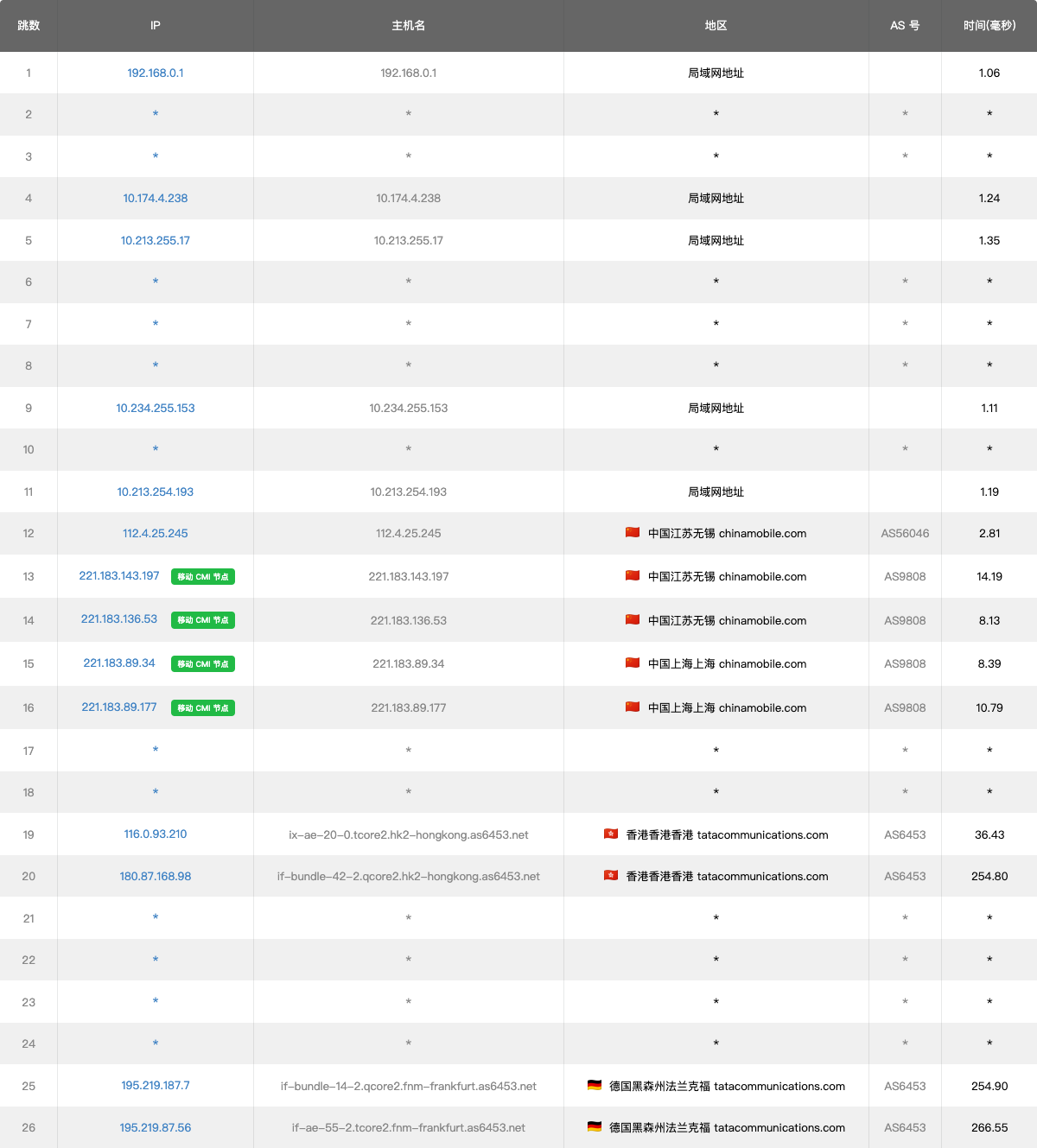Select hostname ix-ae-20-0.tcore2.hk2-hongkong.as6453.net

(409, 834)
